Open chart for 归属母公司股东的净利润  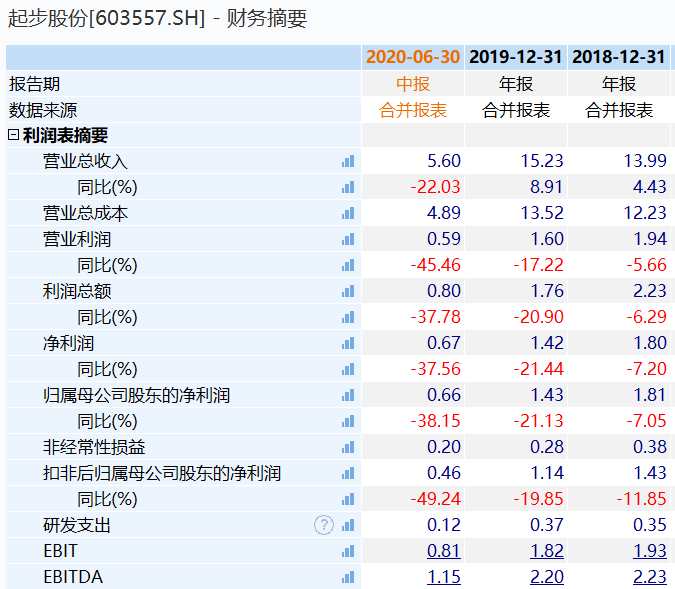(x=348, y=395)
